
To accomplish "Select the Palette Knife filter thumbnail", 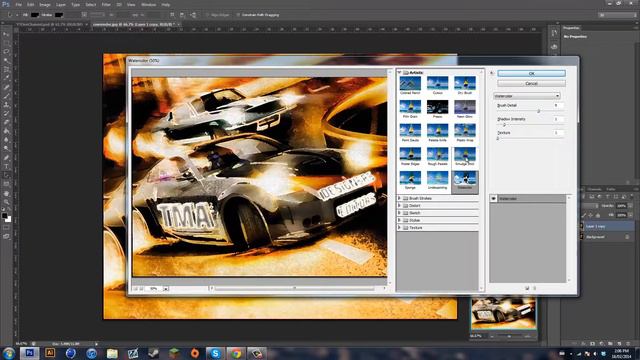I will [438, 131].
